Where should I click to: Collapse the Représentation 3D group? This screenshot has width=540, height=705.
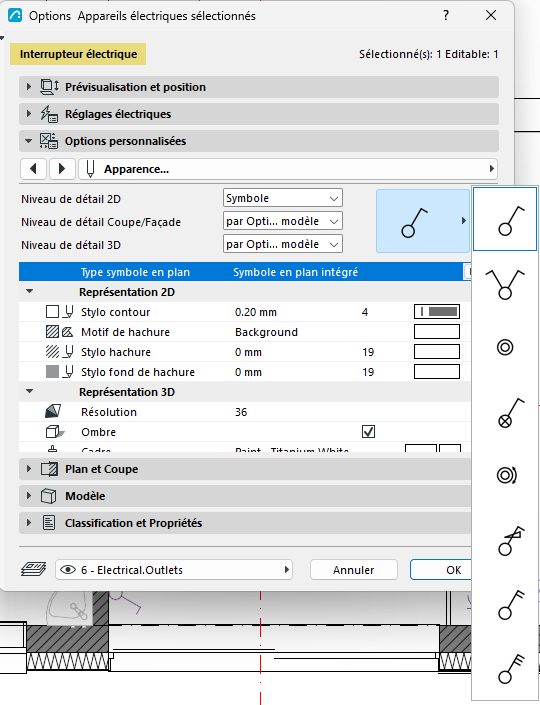click(x=30, y=391)
